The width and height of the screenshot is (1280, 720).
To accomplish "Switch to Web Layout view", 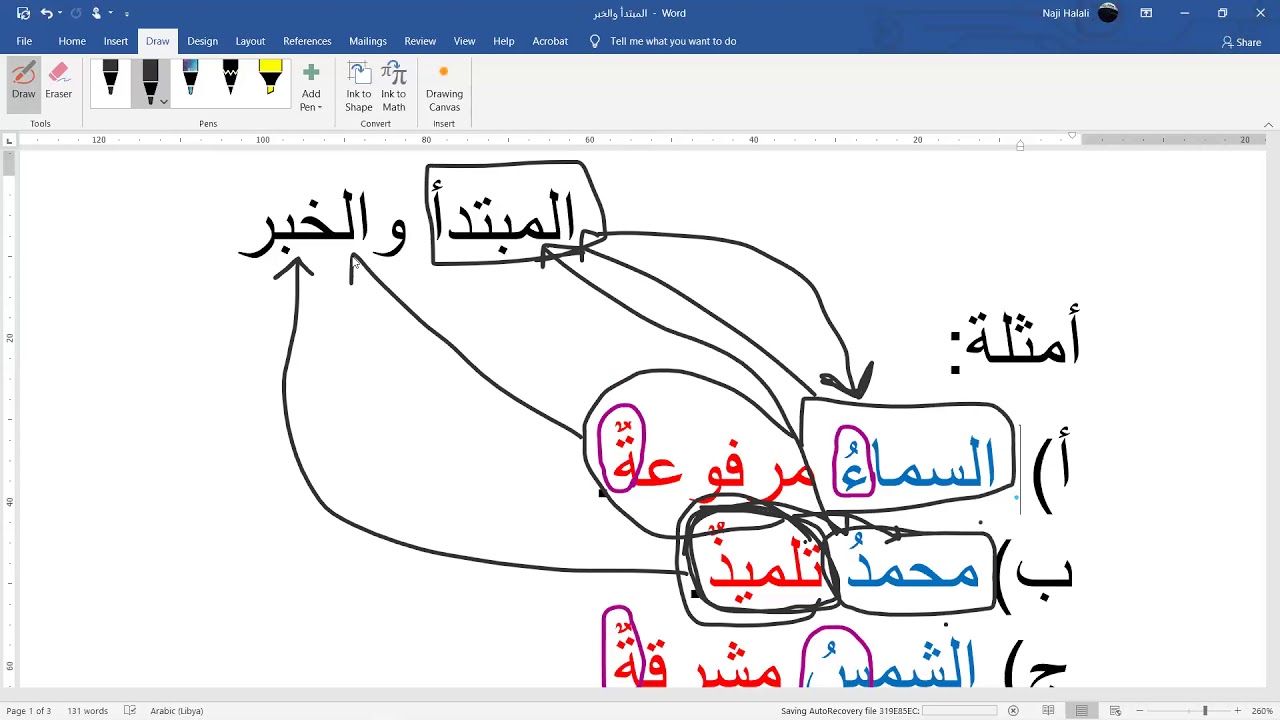I will [x=1115, y=711].
